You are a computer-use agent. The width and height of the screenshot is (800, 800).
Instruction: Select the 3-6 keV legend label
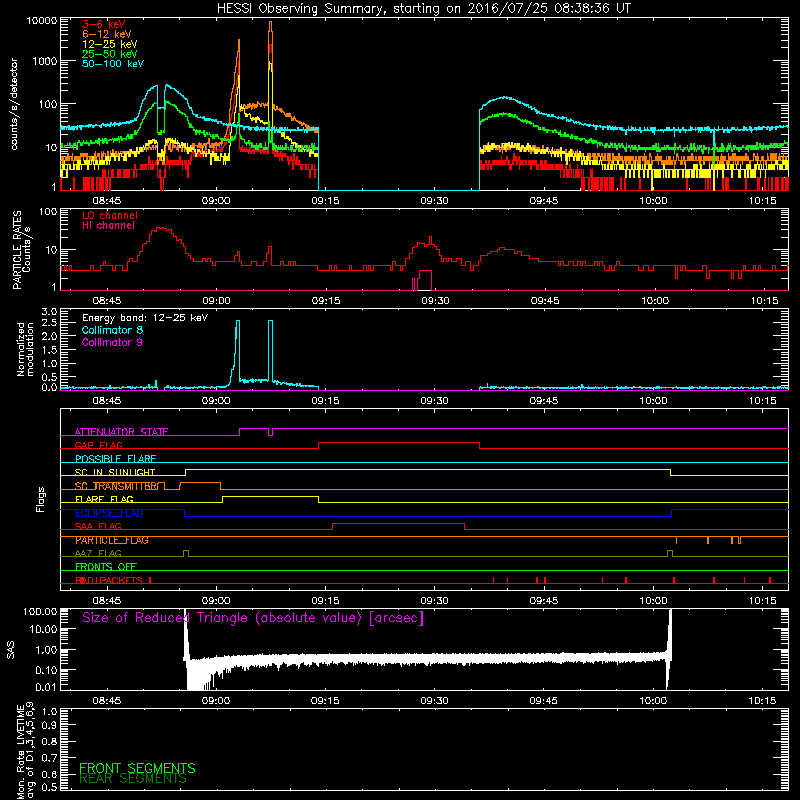pos(104,24)
